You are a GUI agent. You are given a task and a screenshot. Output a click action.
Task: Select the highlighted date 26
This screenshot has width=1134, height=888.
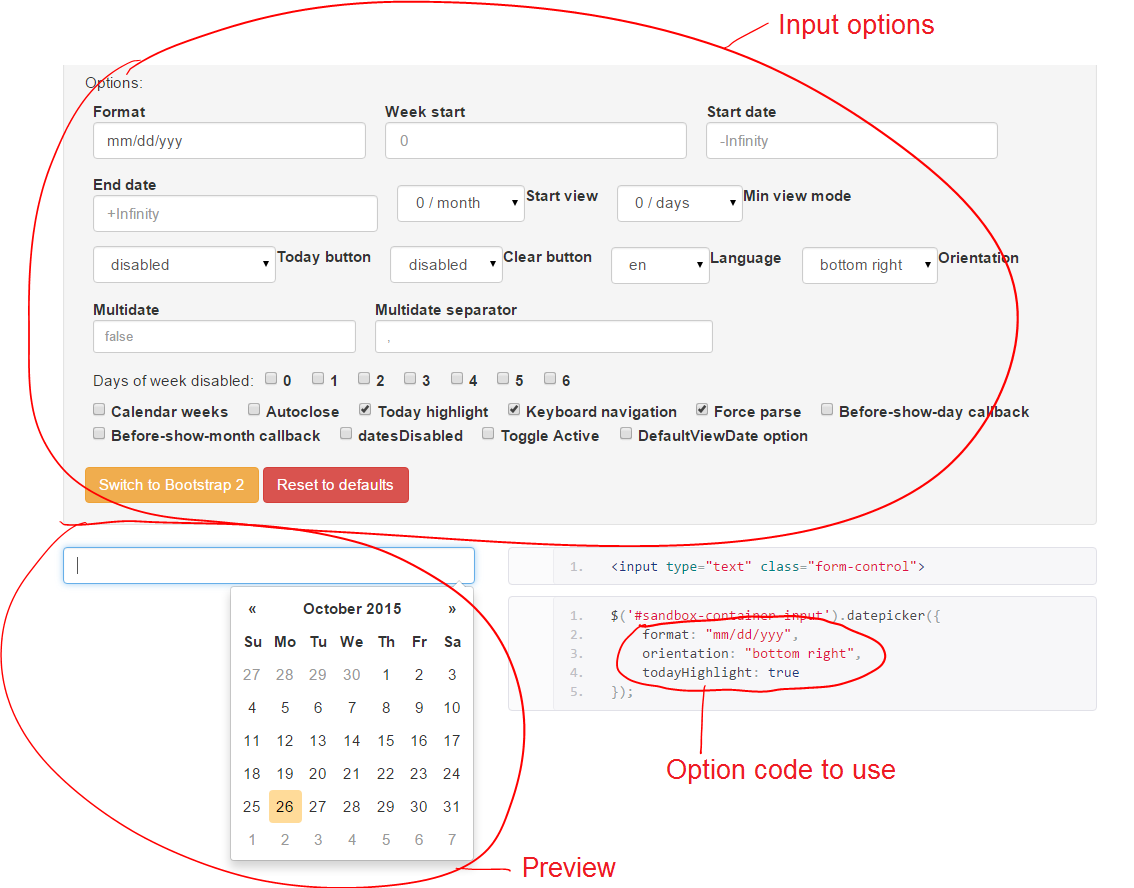[285, 806]
